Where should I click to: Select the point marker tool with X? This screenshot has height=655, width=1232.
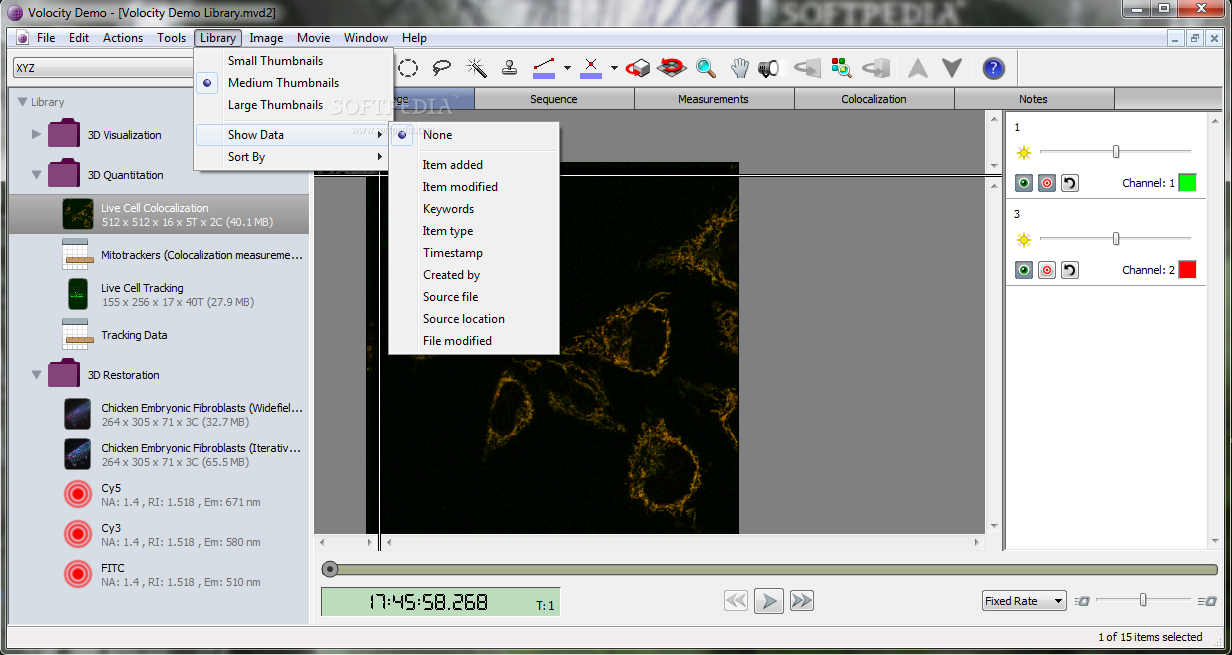[591, 68]
